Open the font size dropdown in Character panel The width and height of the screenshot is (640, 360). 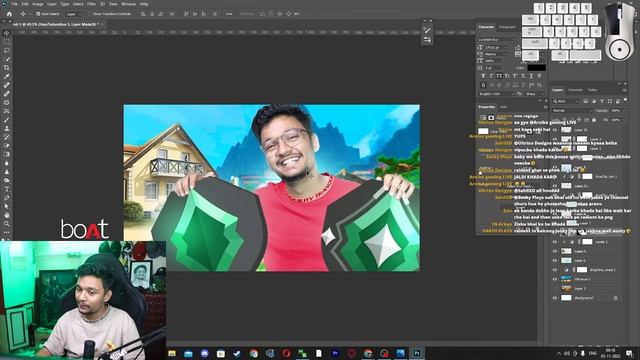(x=496, y=47)
